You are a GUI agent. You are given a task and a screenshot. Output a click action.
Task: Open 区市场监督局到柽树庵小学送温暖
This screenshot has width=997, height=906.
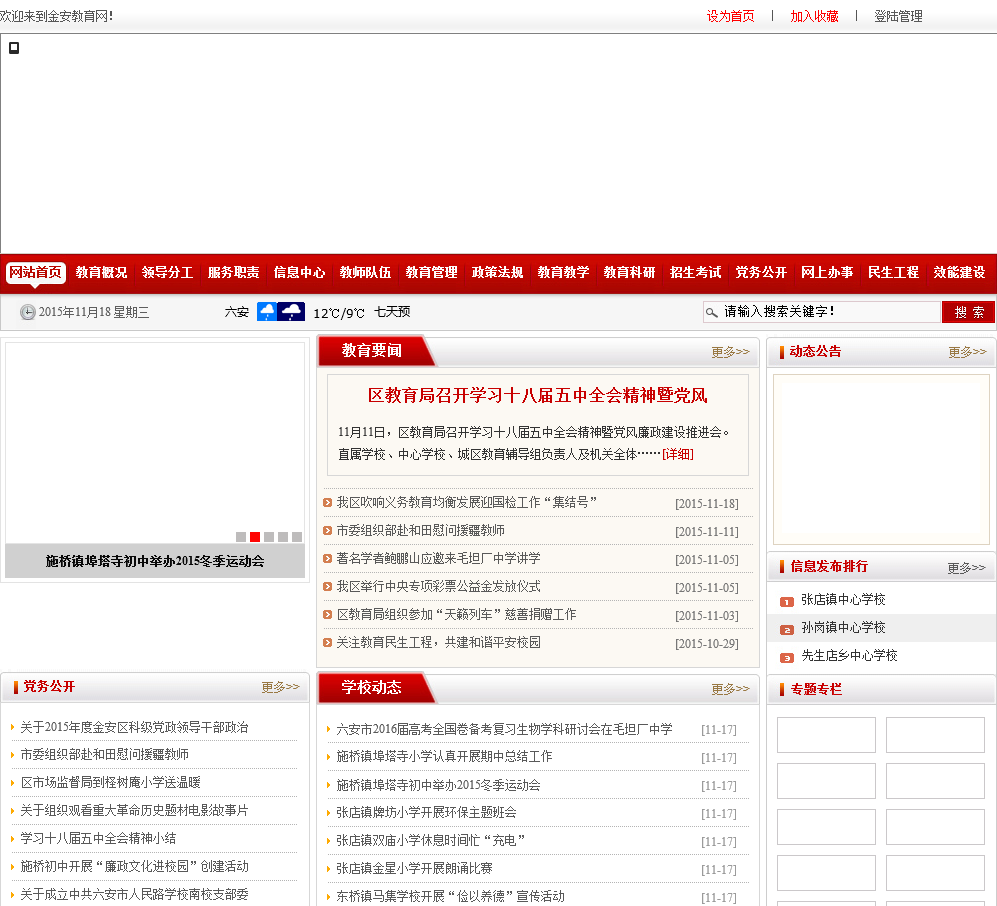(111, 783)
